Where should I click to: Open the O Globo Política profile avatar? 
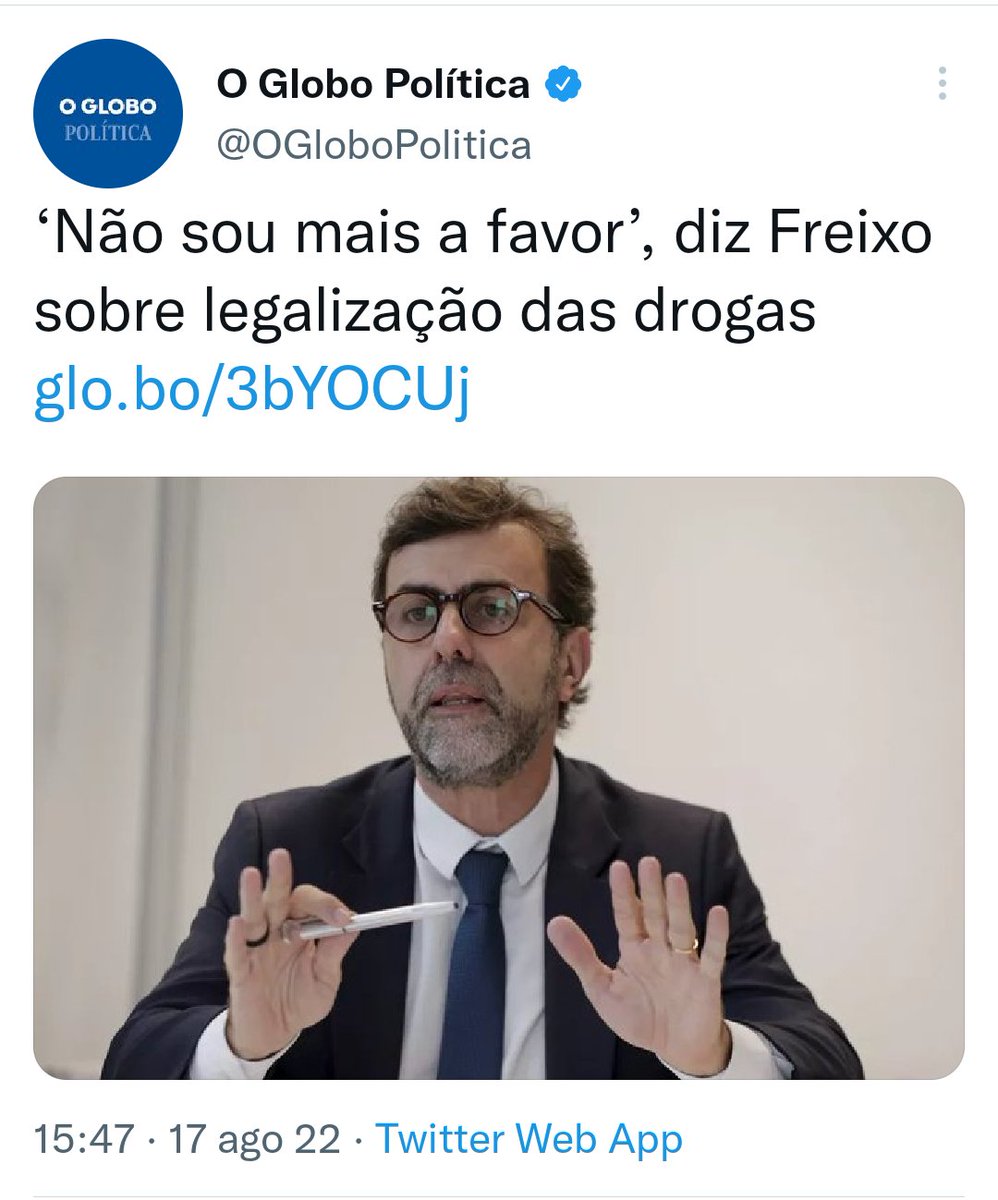(109, 113)
